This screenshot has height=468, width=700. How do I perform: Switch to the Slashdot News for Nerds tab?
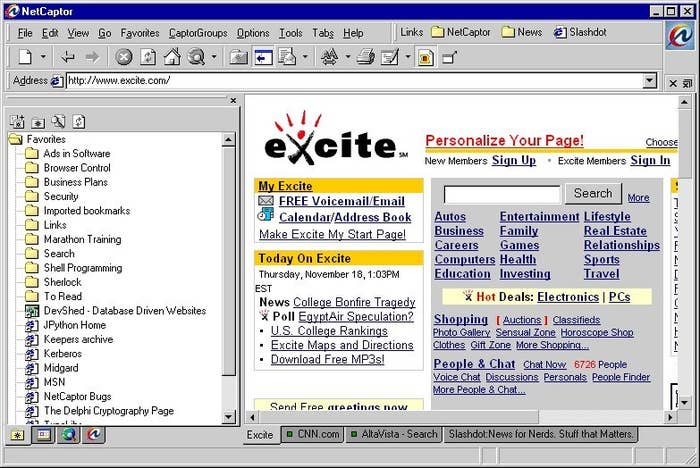pos(541,434)
